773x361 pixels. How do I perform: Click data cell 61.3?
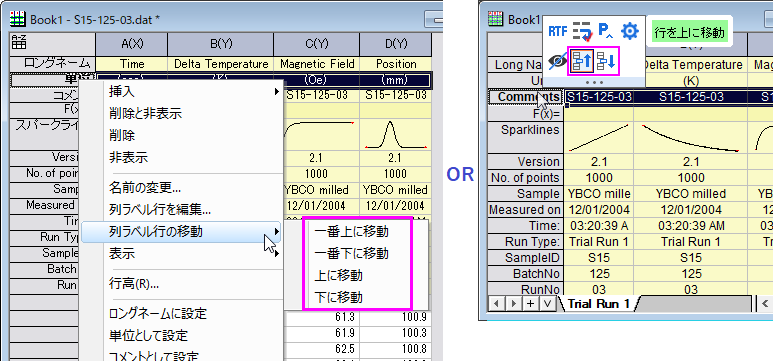(321, 318)
